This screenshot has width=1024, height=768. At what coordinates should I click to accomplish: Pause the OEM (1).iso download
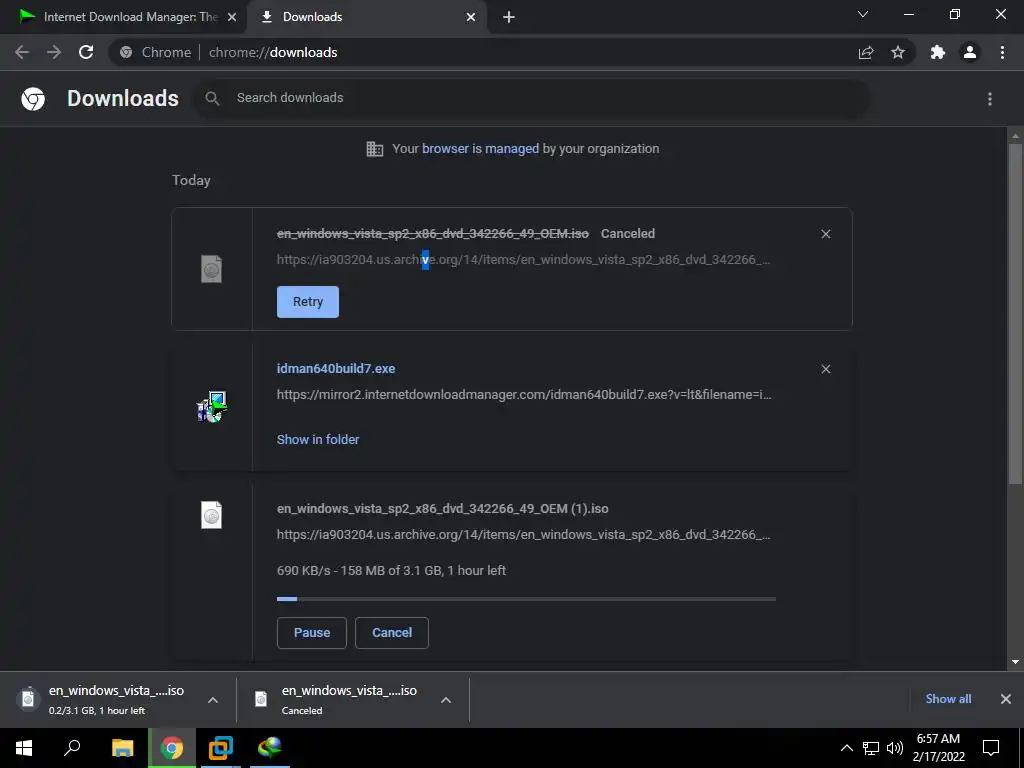[x=312, y=633]
